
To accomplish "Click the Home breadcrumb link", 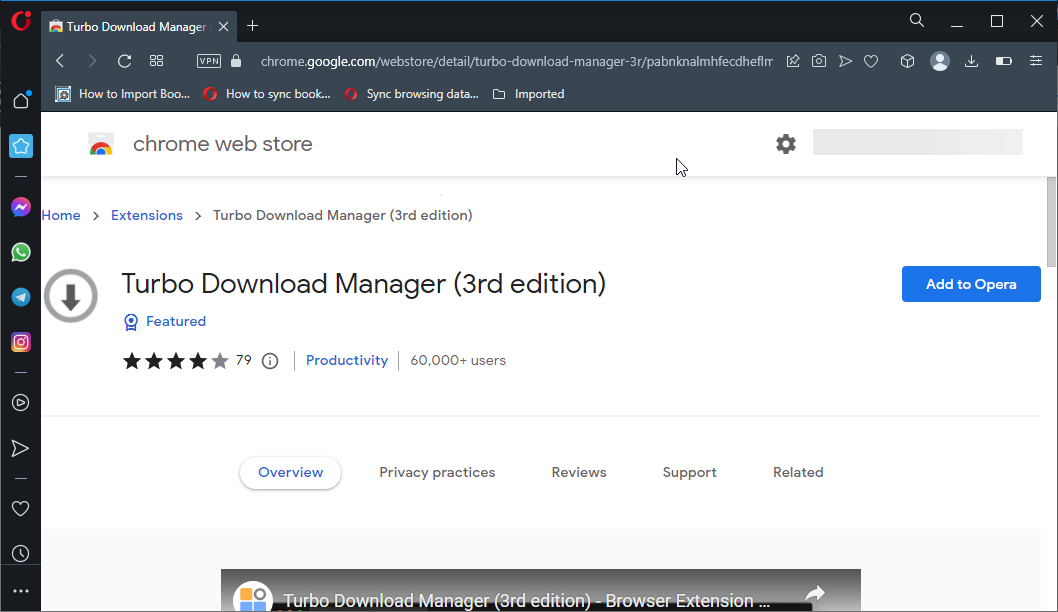I will pyautogui.click(x=61, y=215).
